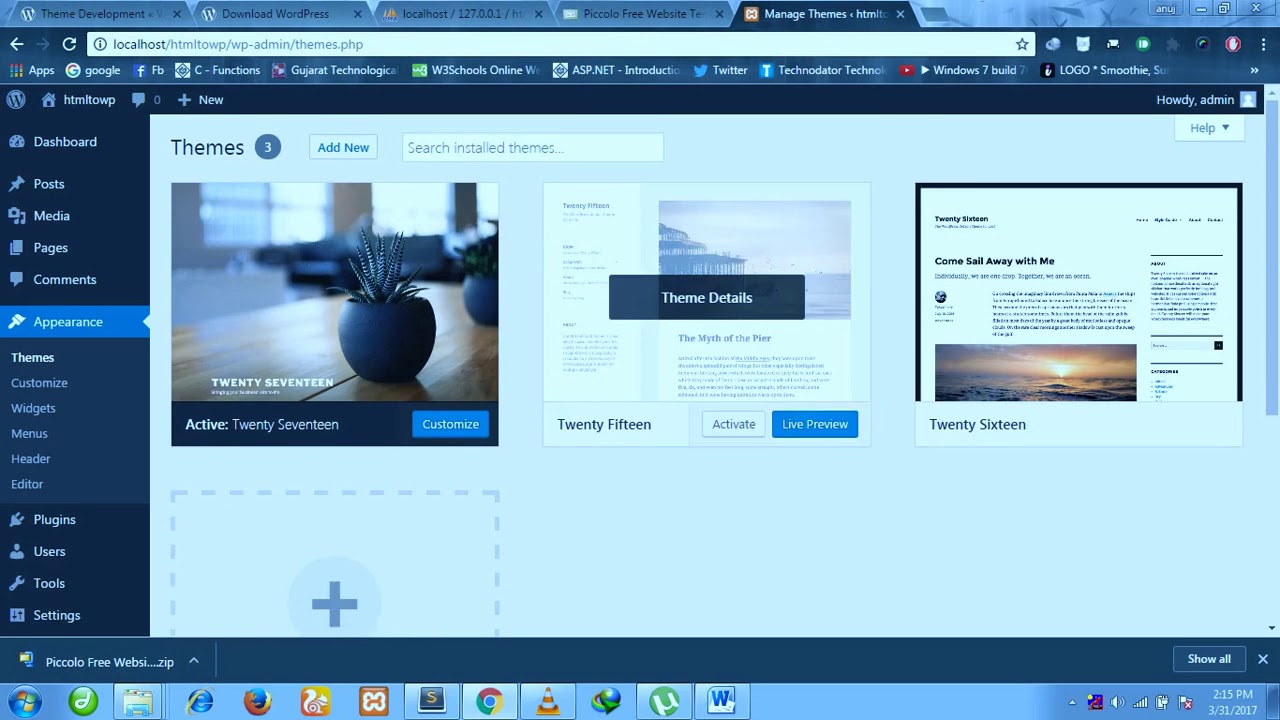Expand the Help dropdown
1280x720 pixels.
(1209, 128)
